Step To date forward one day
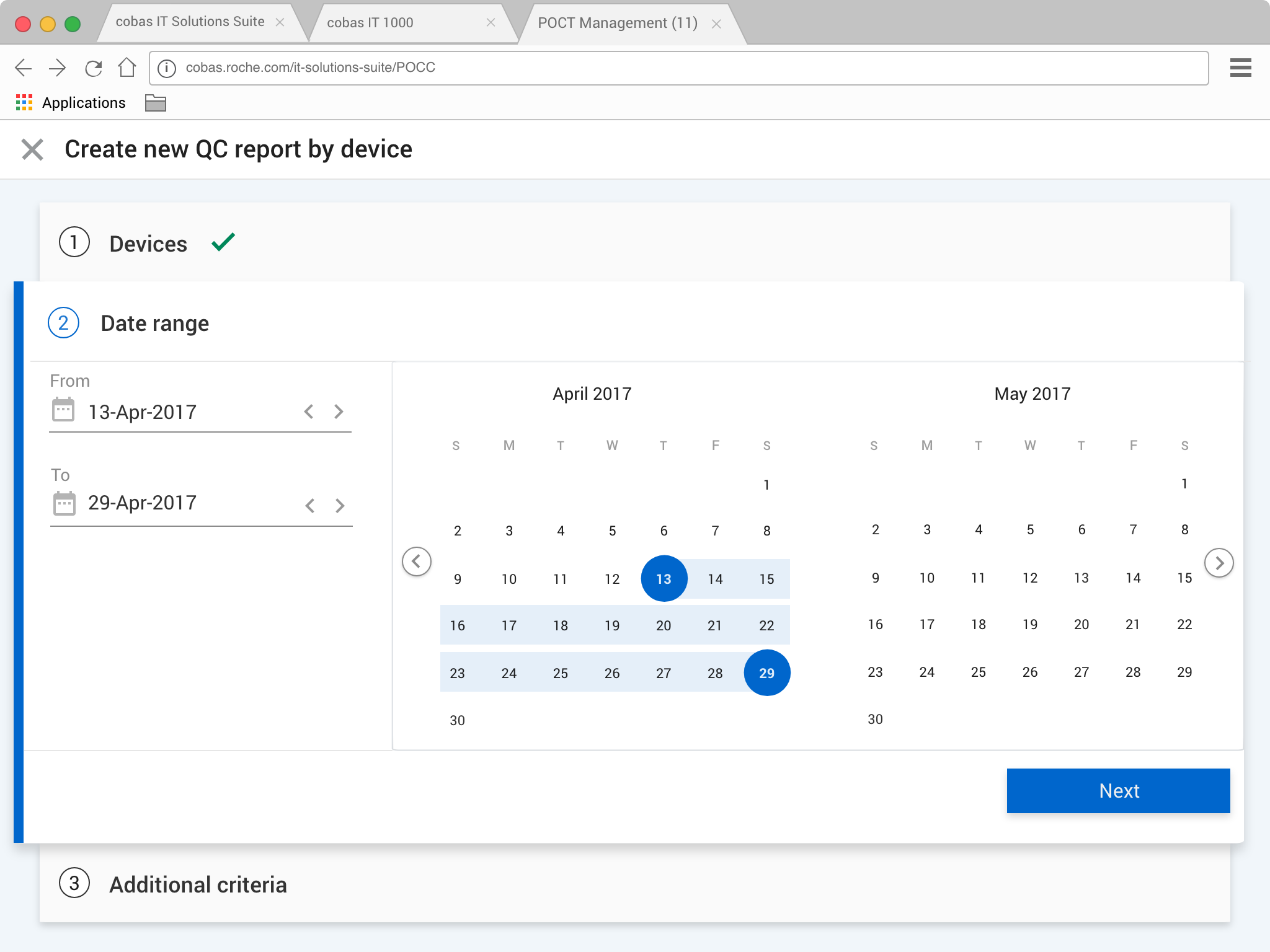The height and width of the screenshot is (952, 1270). point(340,506)
